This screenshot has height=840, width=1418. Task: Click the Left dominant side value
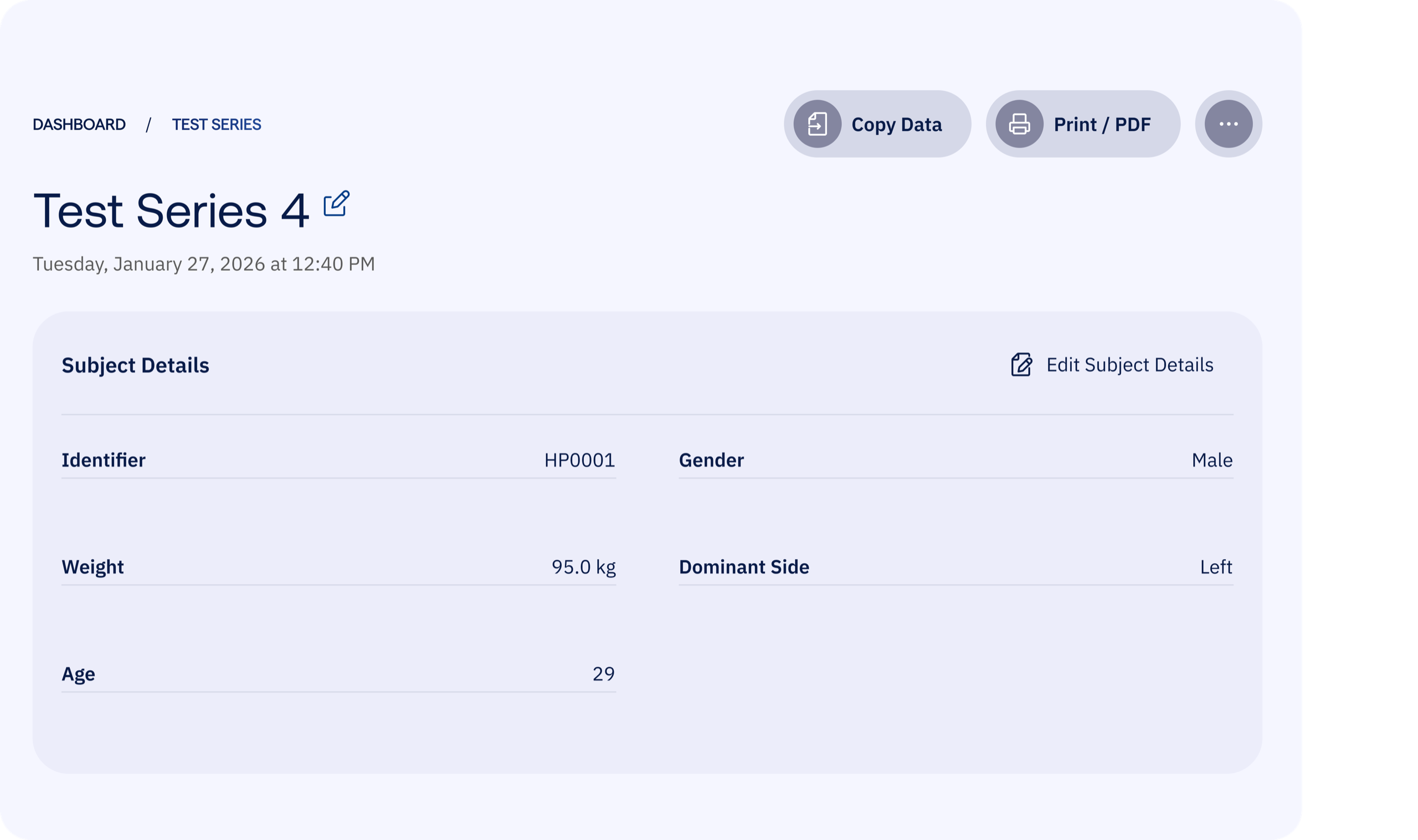pos(1215,566)
